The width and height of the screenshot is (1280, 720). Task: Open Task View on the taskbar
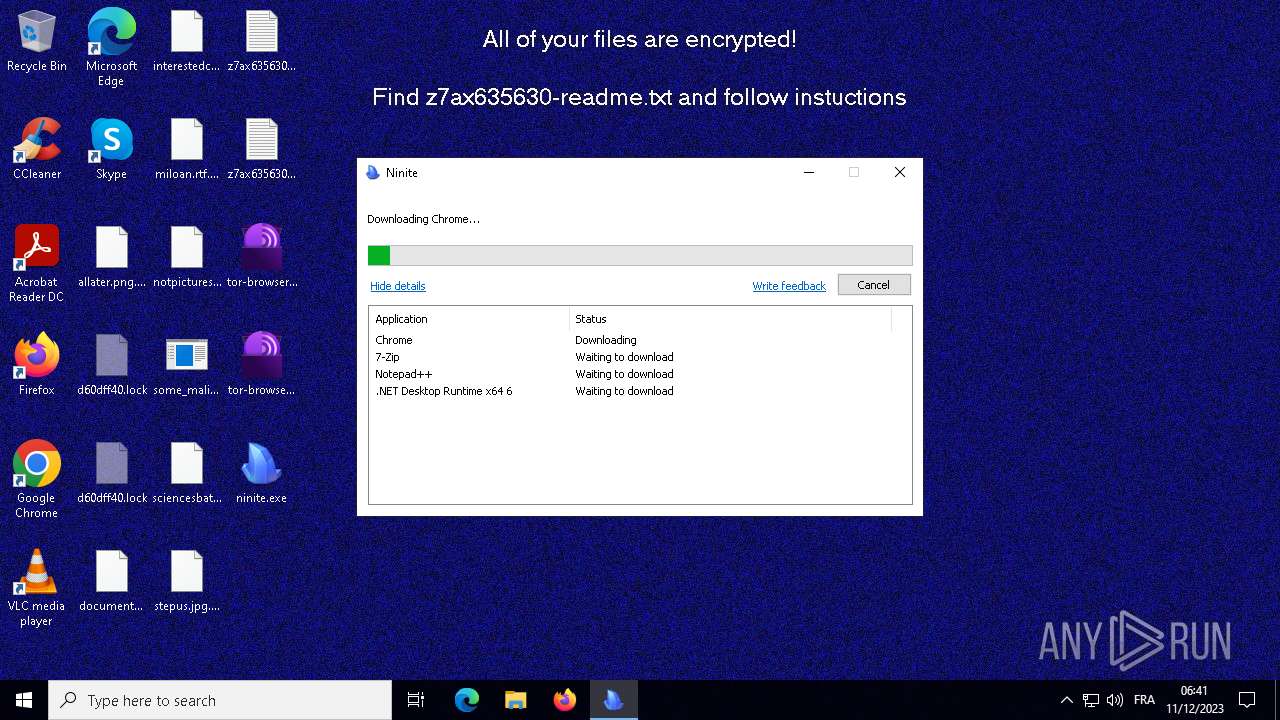416,700
